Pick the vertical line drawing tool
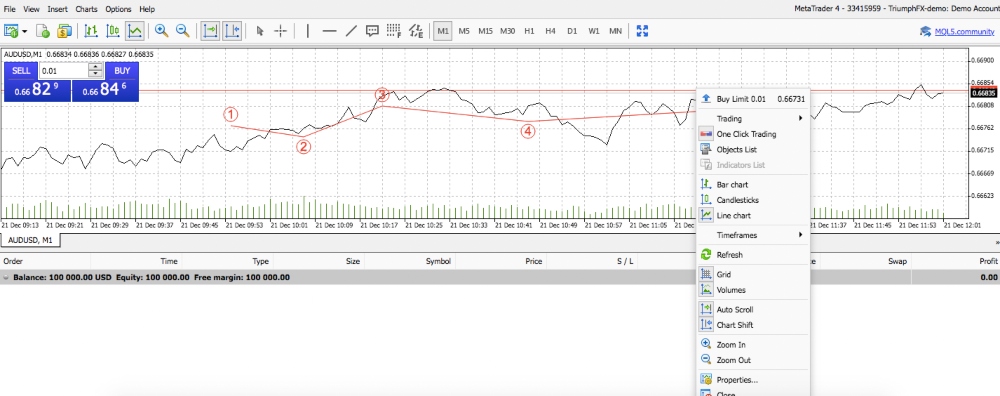Image resolution: width=1000 pixels, height=396 pixels. (x=308, y=31)
